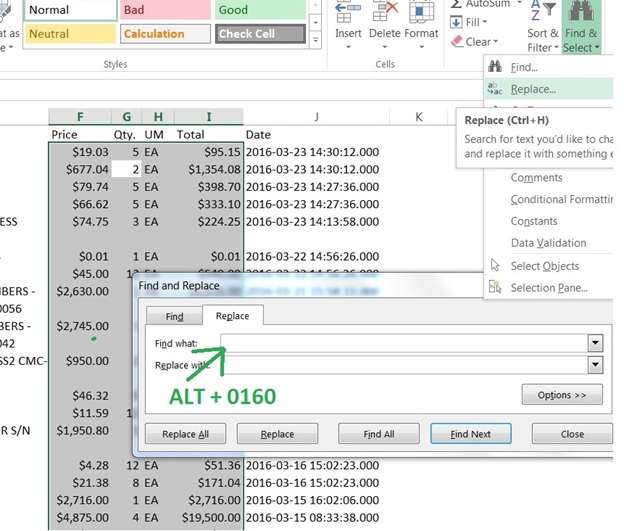Viewport: 624px width, 531px height.
Task: Expand the Find what history dropdown
Action: tap(595, 343)
